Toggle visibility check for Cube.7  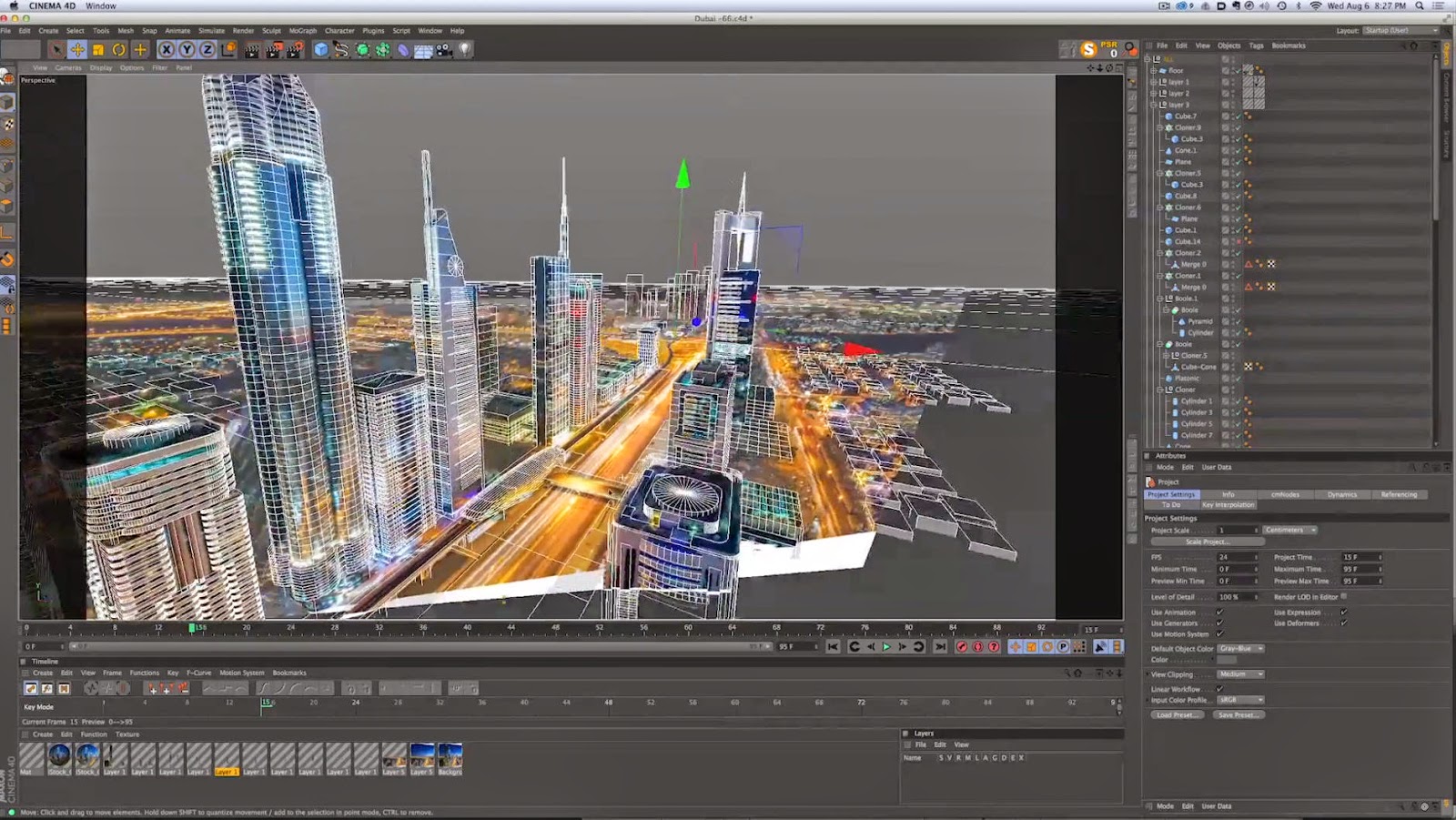[1238, 116]
